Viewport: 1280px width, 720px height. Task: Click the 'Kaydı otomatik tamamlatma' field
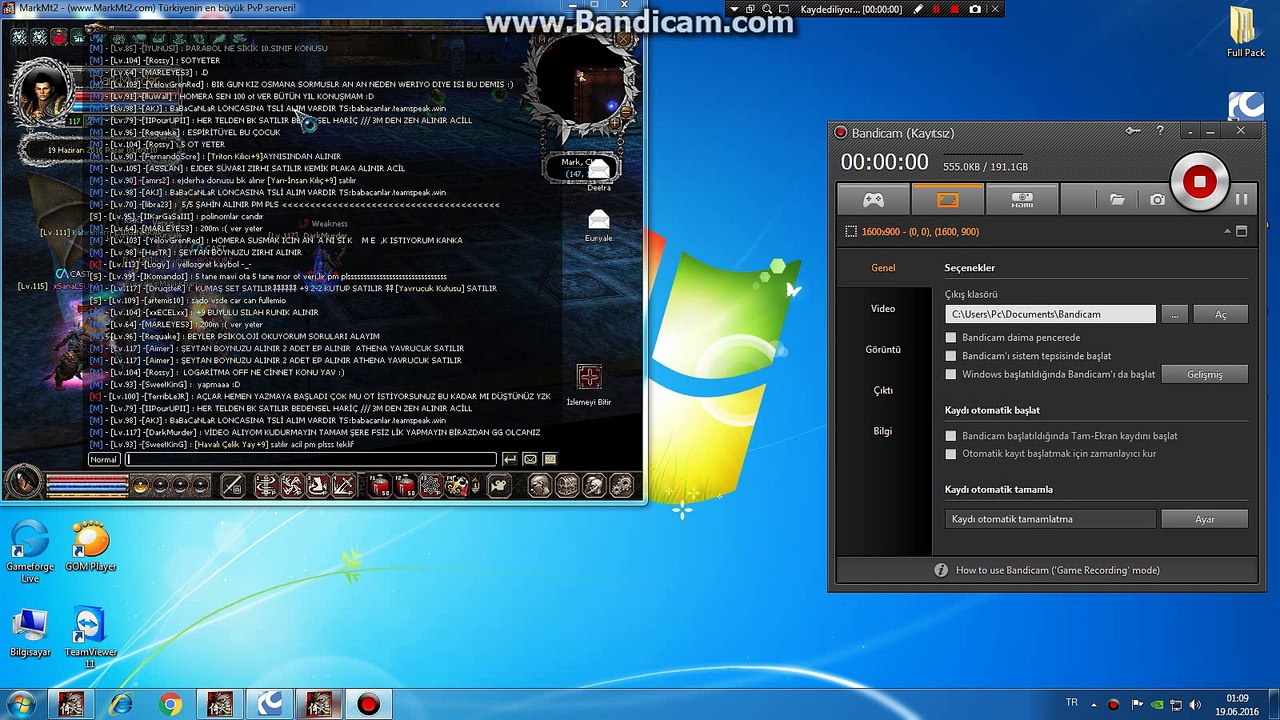tap(1050, 519)
